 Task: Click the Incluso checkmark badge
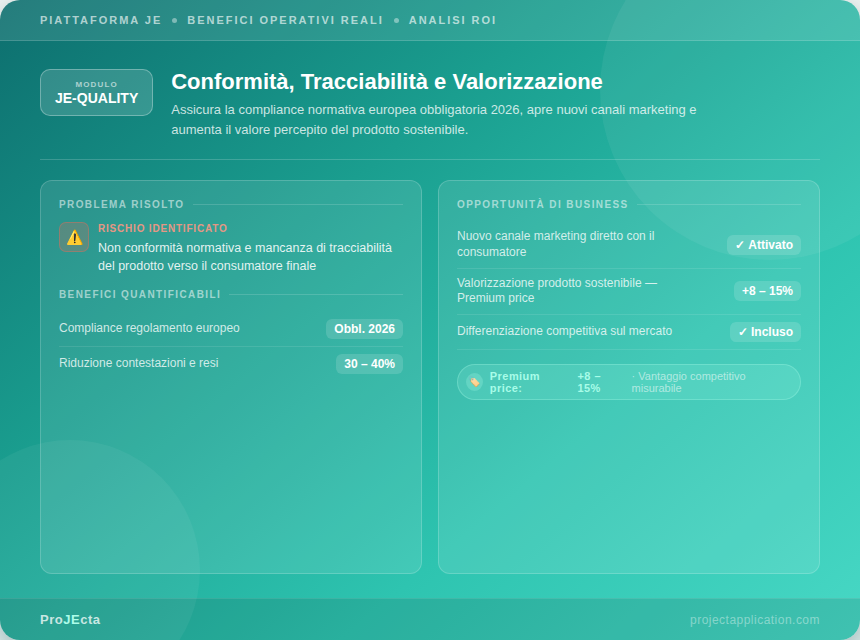point(765,332)
